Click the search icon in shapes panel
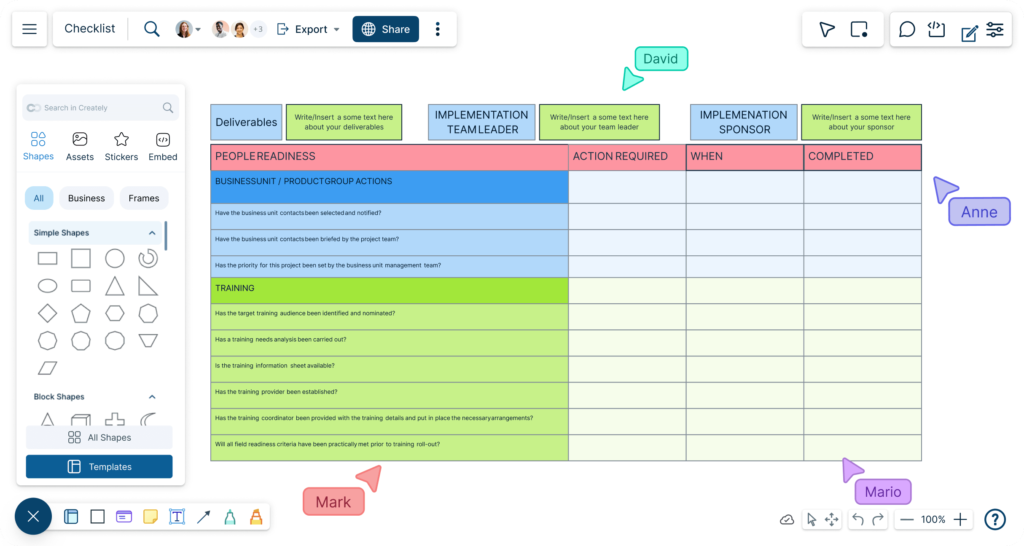This screenshot has width=1024, height=546. click(168, 108)
